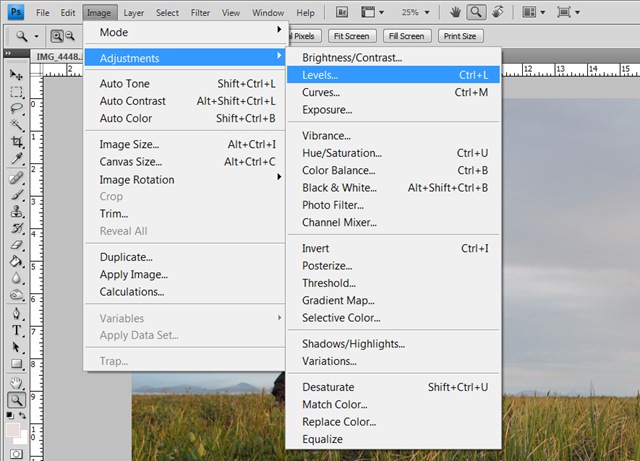Choose Hue/Saturation adjustment
Screen dimensions: 640x461
point(393,153)
